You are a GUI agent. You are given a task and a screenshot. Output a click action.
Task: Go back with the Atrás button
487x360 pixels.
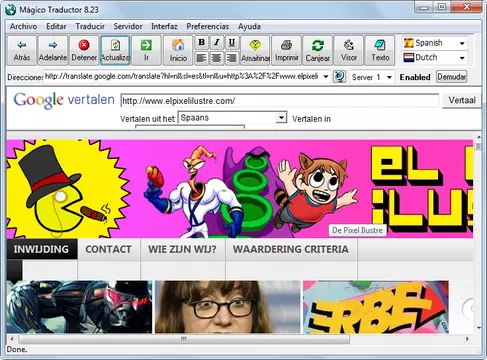pos(22,50)
